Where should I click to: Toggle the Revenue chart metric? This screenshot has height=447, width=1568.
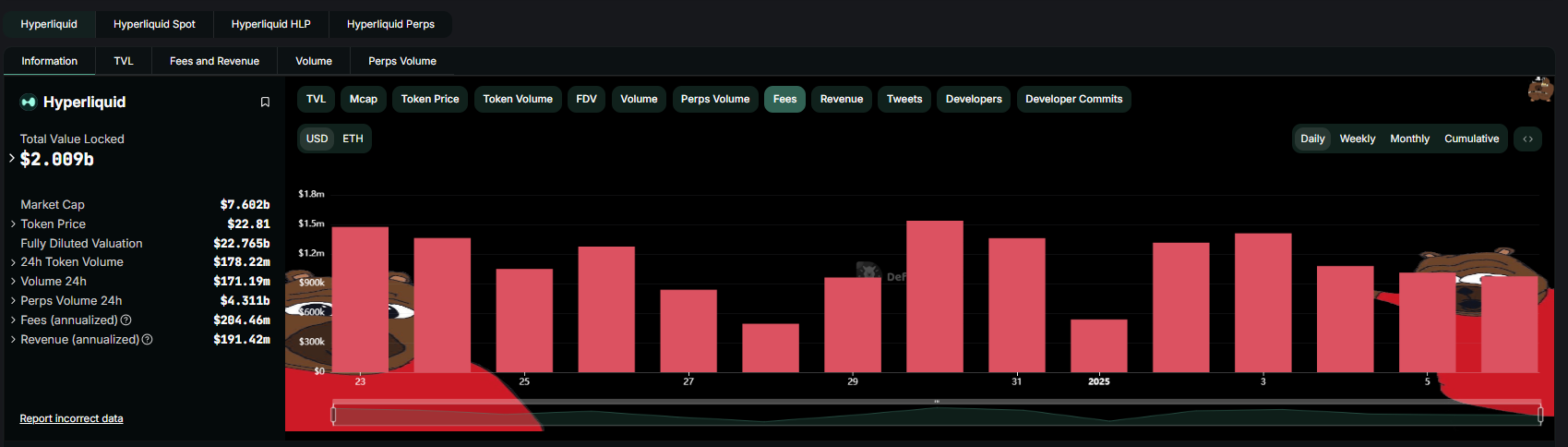point(842,99)
